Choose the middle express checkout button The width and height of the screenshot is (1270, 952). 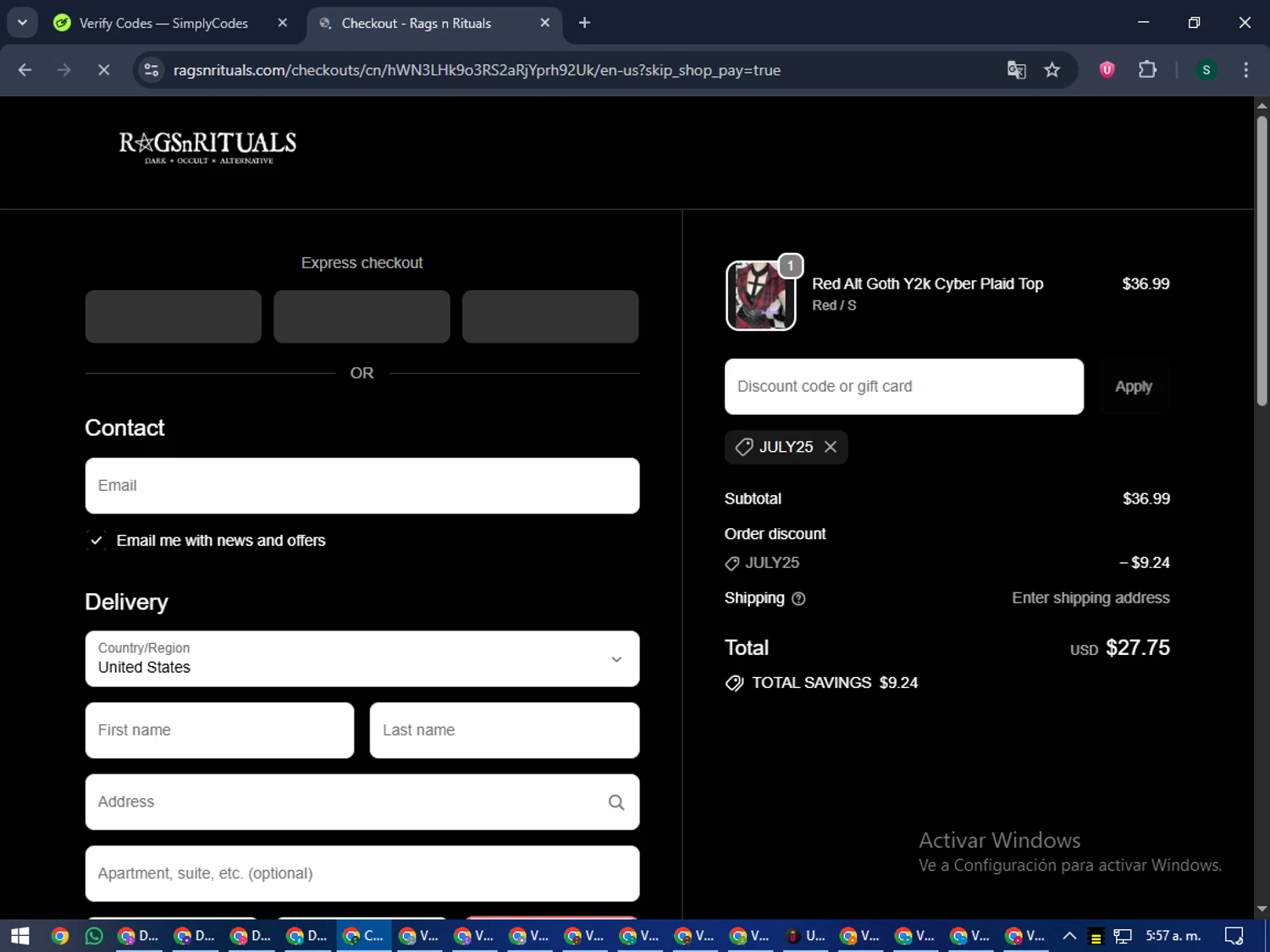click(362, 316)
